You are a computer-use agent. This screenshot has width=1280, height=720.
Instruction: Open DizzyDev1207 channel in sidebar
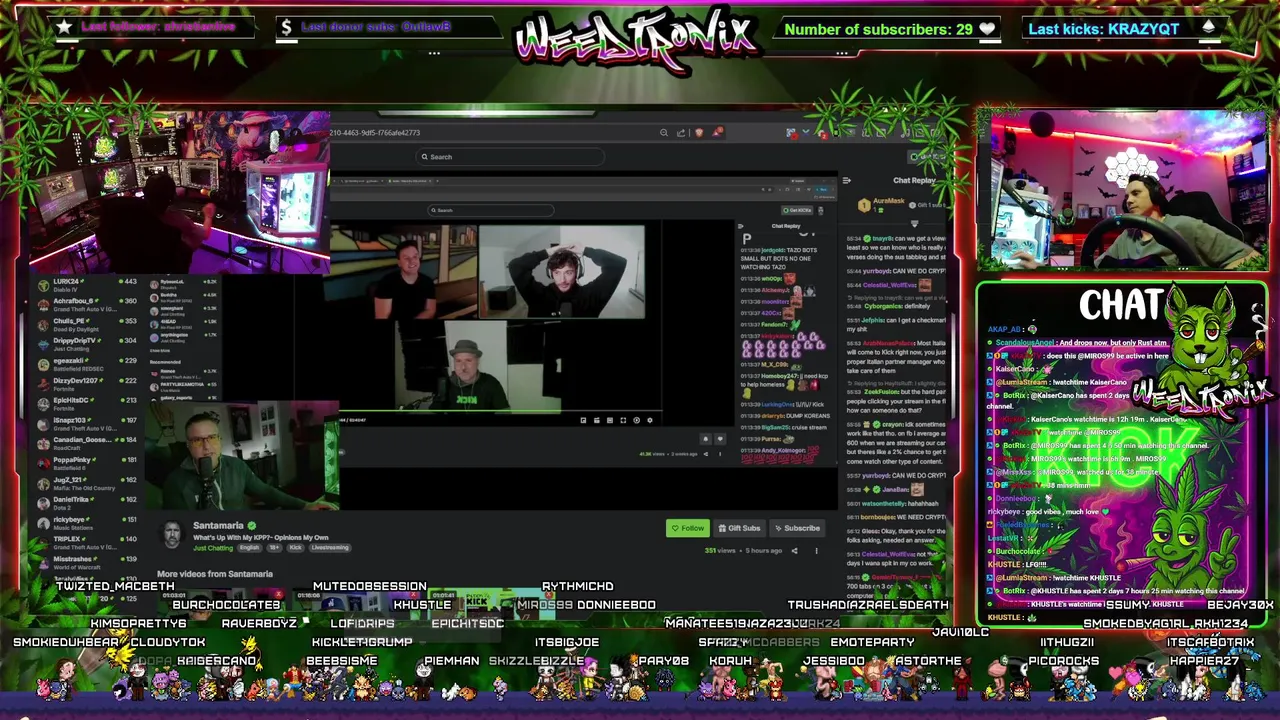coord(86,383)
